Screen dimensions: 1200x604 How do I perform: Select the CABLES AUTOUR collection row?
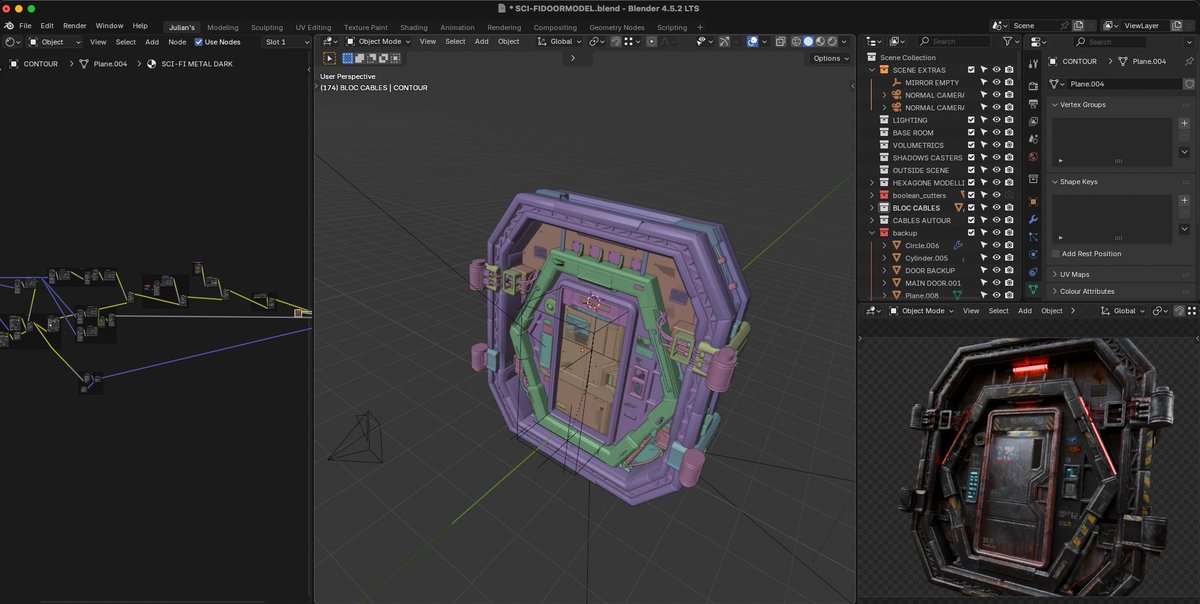click(x=921, y=220)
